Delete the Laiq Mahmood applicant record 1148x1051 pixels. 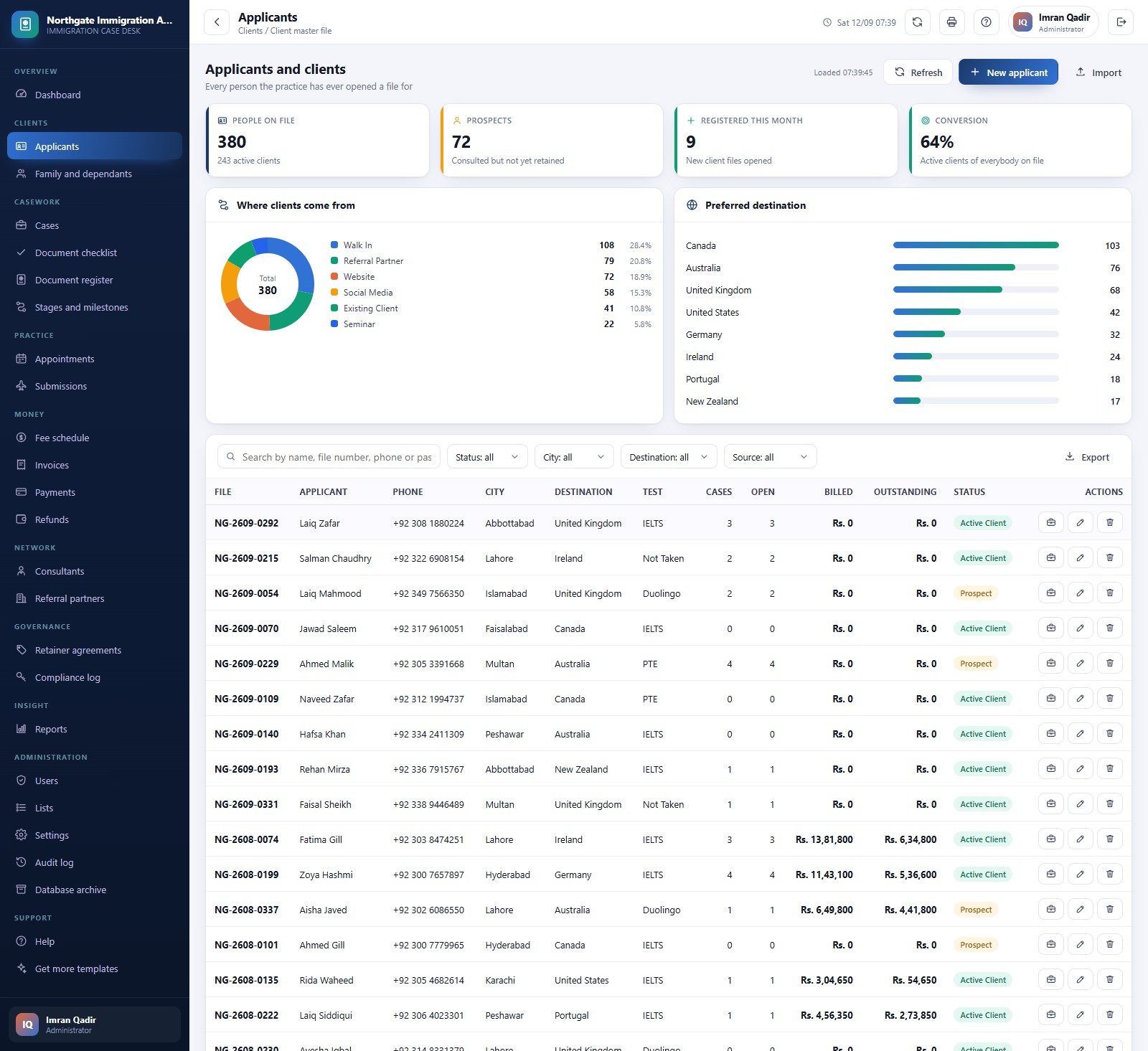[1109, 593]
